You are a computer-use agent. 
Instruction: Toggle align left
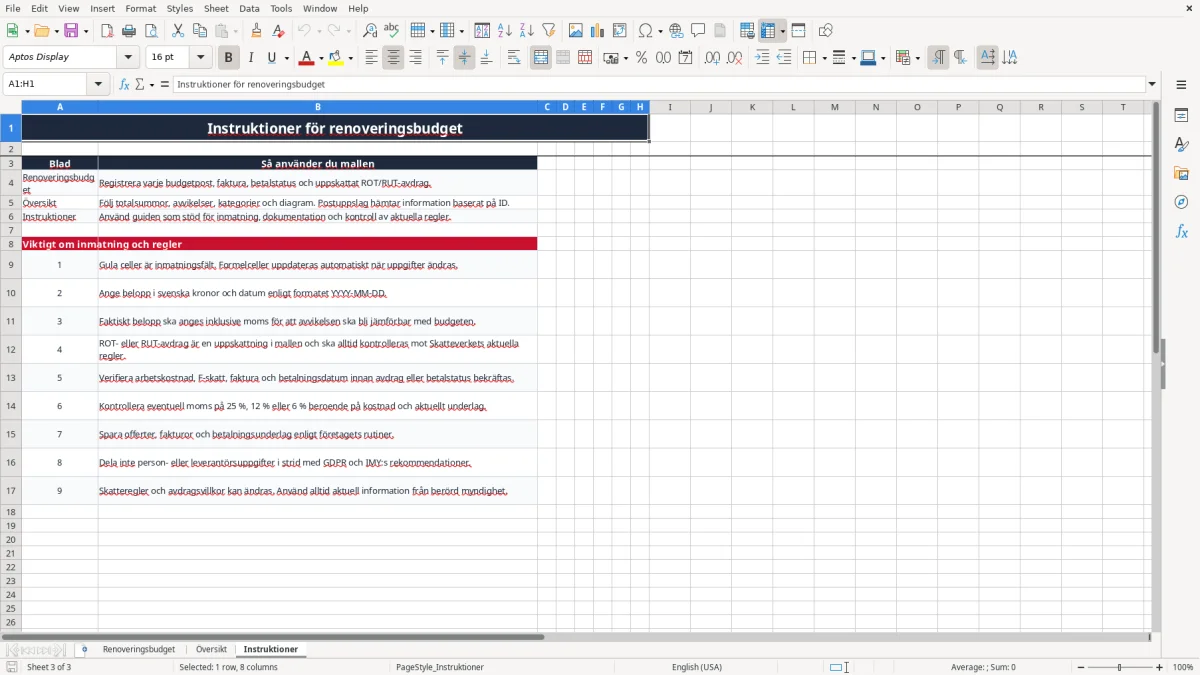tap(371, 58)
